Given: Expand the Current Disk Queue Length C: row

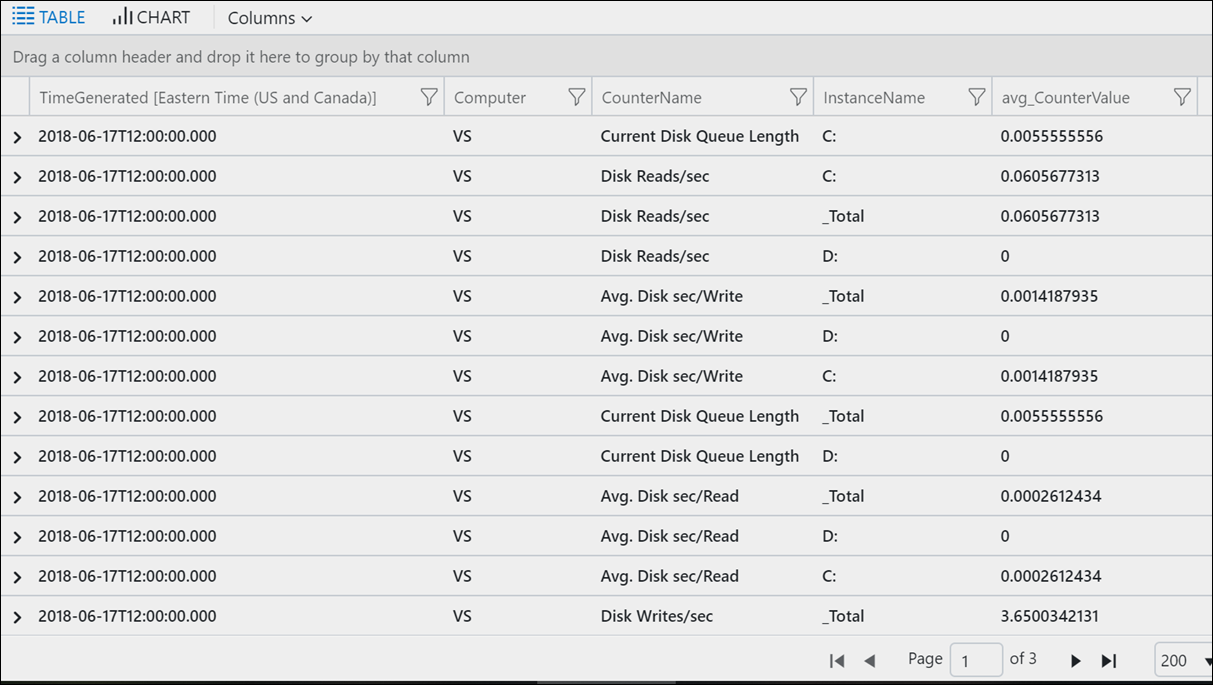Looking at the screenshot, I should pyautogui.click(x=17, y=137).
